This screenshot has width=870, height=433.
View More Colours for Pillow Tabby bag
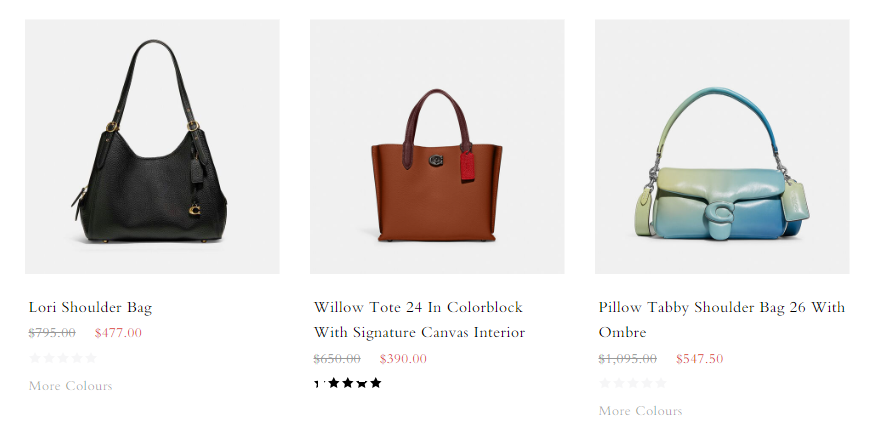tap(640, 411)
